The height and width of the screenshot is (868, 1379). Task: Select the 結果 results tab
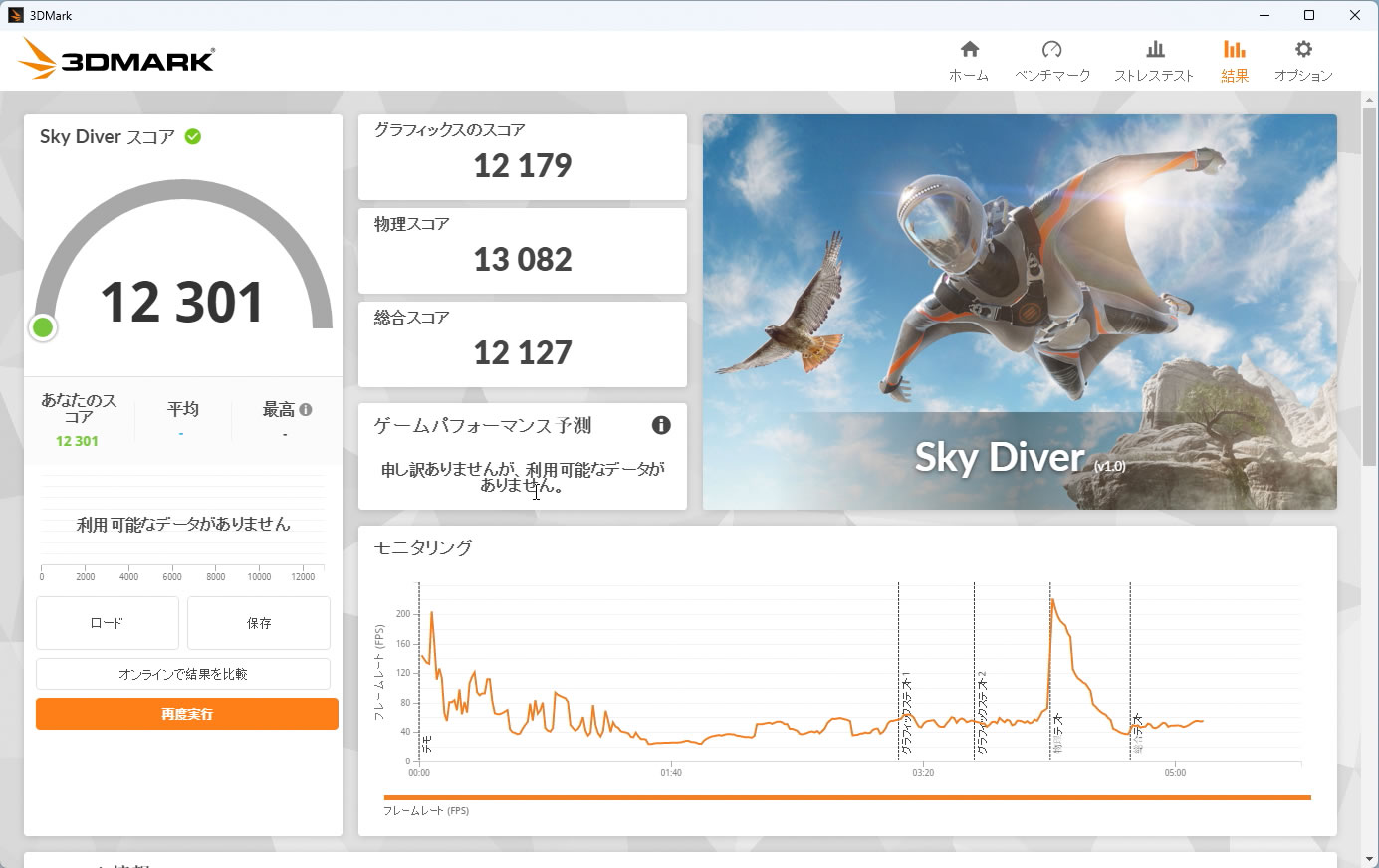1235,61
